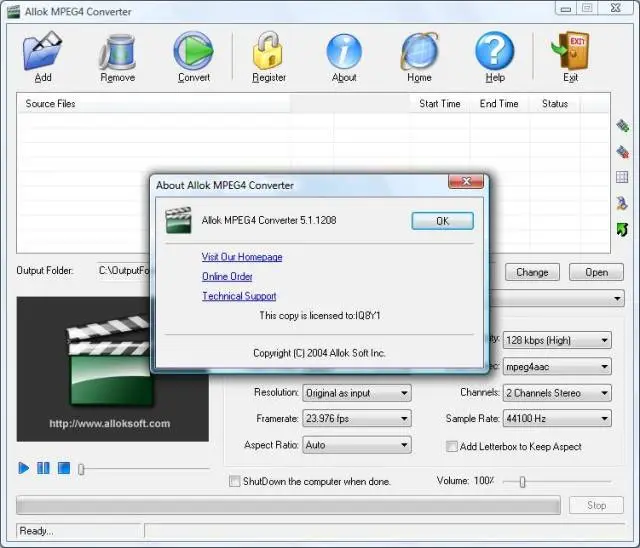Start conversion with the Convert icon
640x548 pixels.
point(193,51)
